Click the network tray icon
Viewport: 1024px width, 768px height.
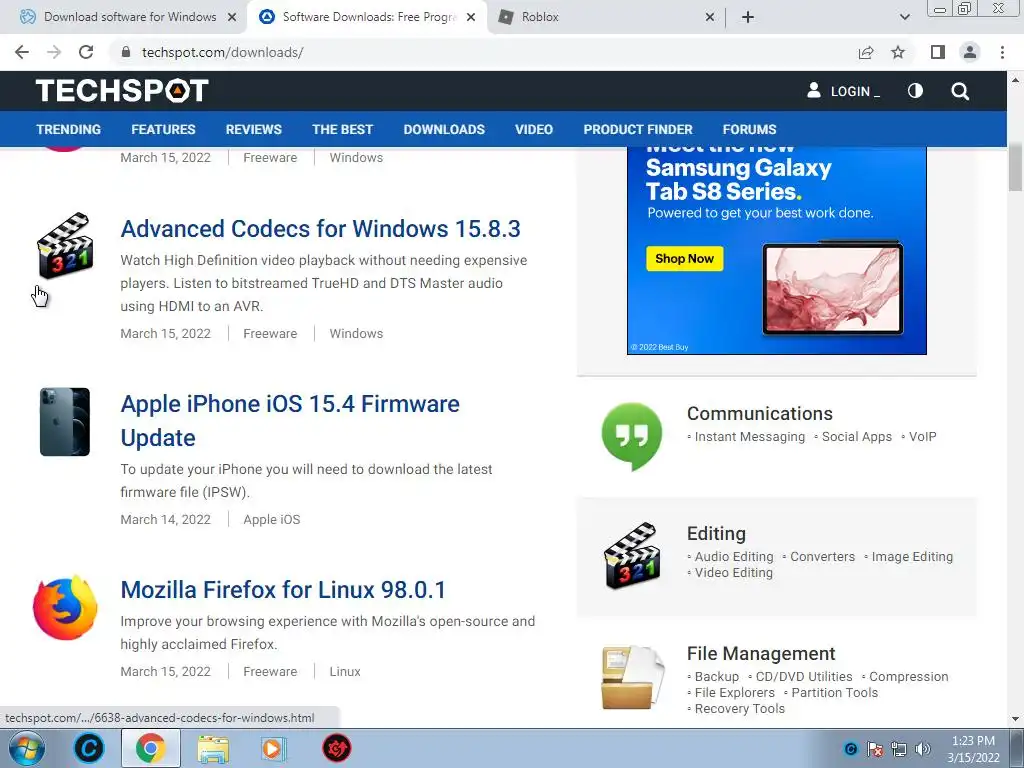tap(899, 749)
